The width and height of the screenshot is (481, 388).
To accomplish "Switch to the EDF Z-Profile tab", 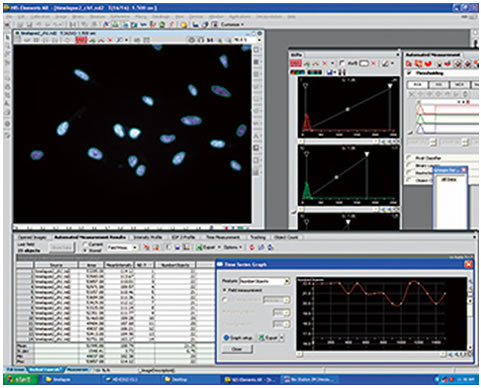I will point(183,237).
